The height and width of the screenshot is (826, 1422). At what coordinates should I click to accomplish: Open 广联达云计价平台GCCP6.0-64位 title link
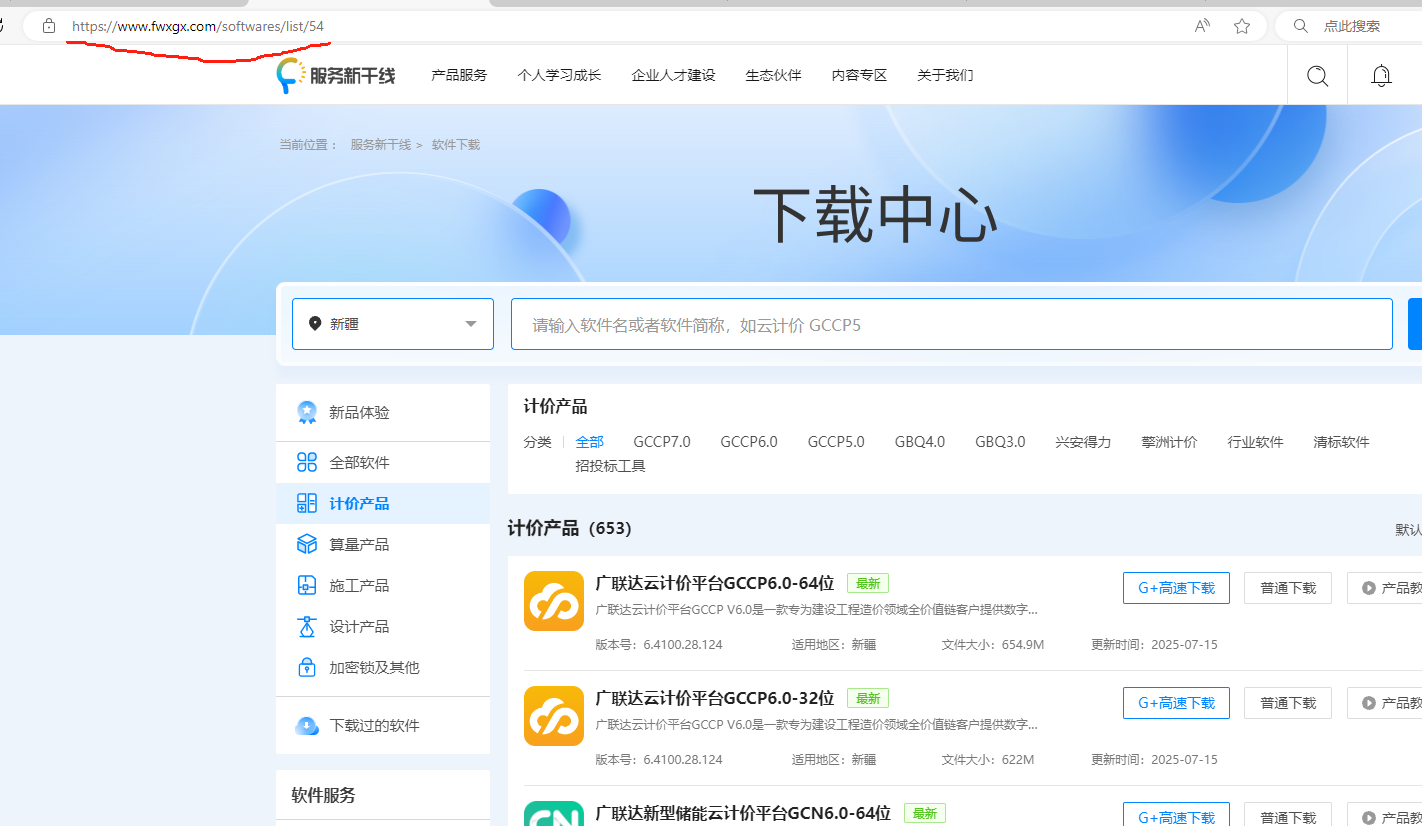(715, 583)
